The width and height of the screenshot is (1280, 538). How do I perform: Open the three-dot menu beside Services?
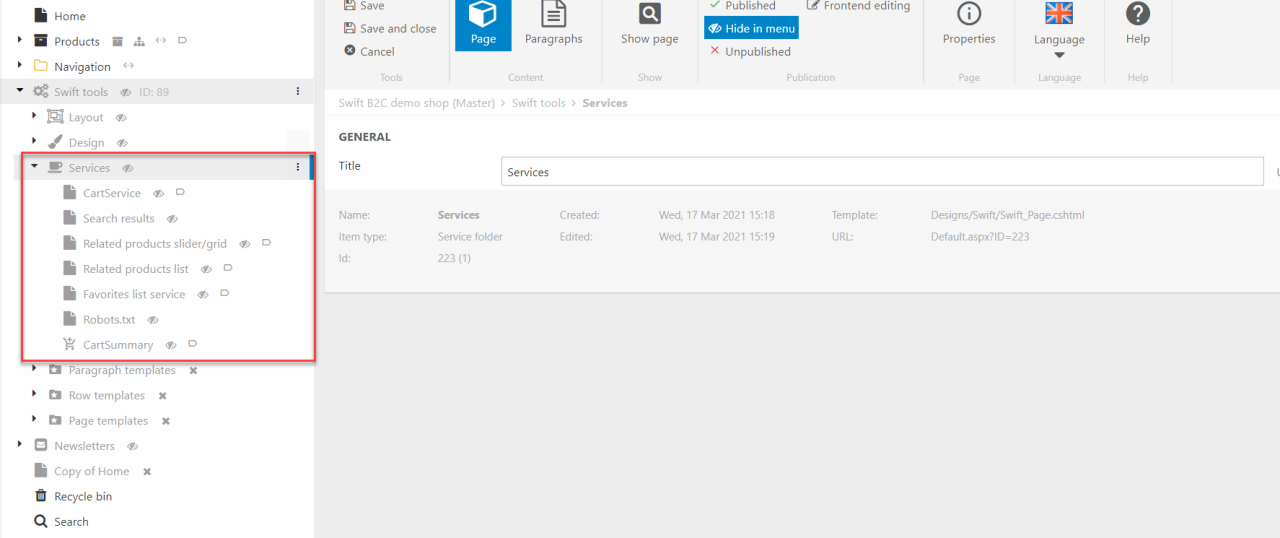pos(298,168)
